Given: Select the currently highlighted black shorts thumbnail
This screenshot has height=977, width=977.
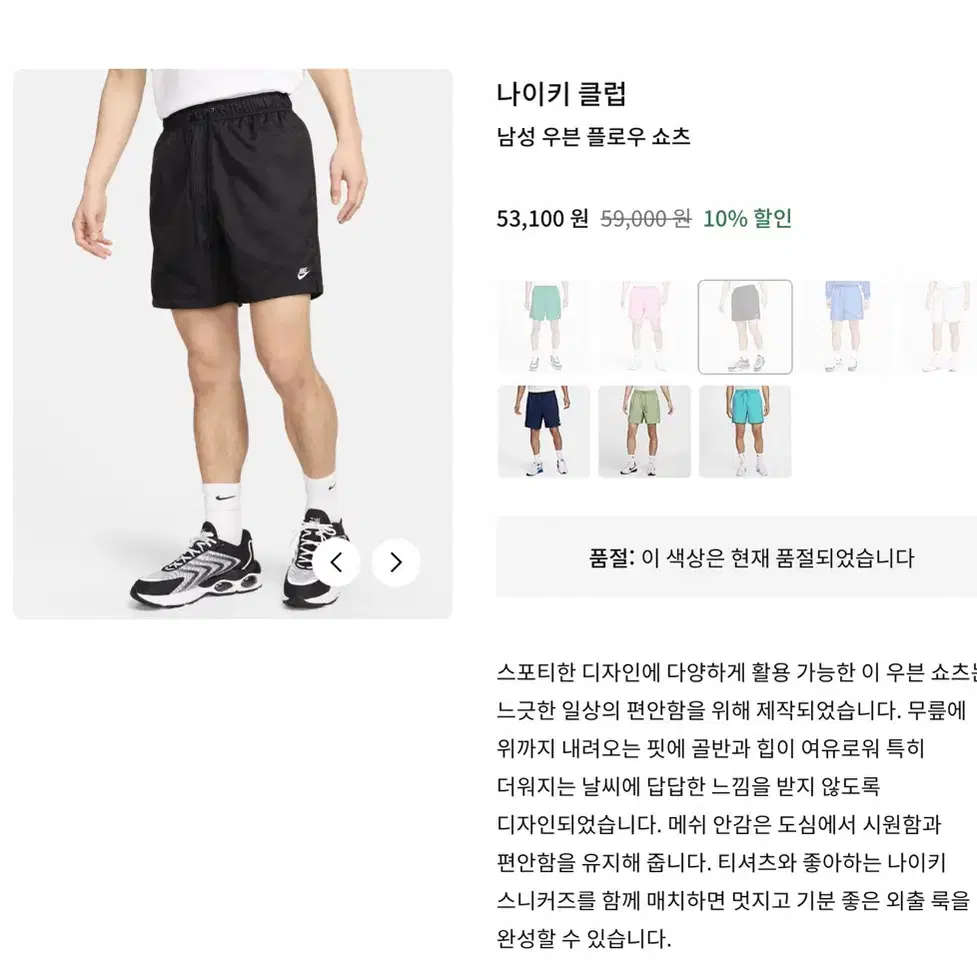Looking at the screenshot, I should 745,327.
